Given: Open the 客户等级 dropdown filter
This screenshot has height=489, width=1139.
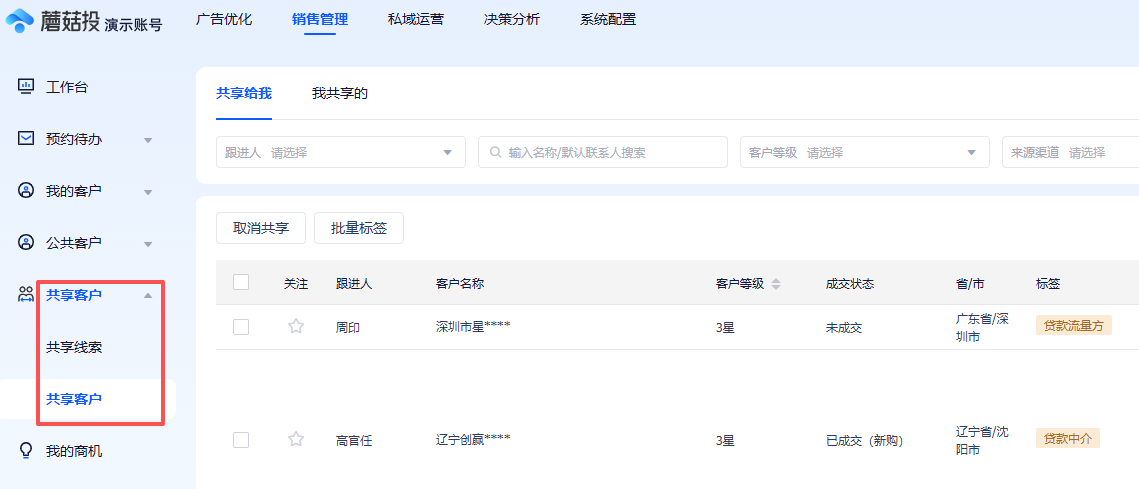Looking at the screenshot, I should click(x=864, y=153).
